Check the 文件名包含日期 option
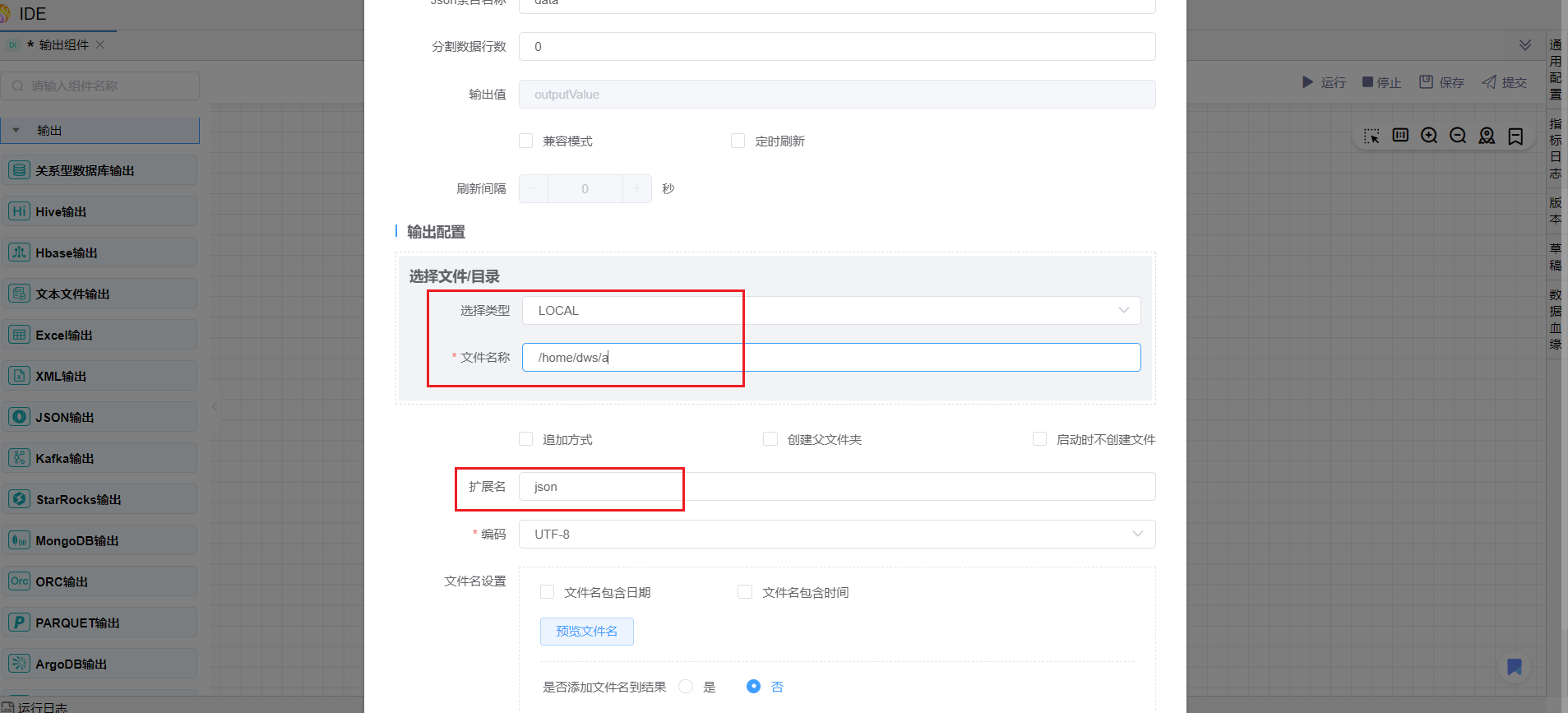Viewport: 1568px width, 713px height. (548, 592)
